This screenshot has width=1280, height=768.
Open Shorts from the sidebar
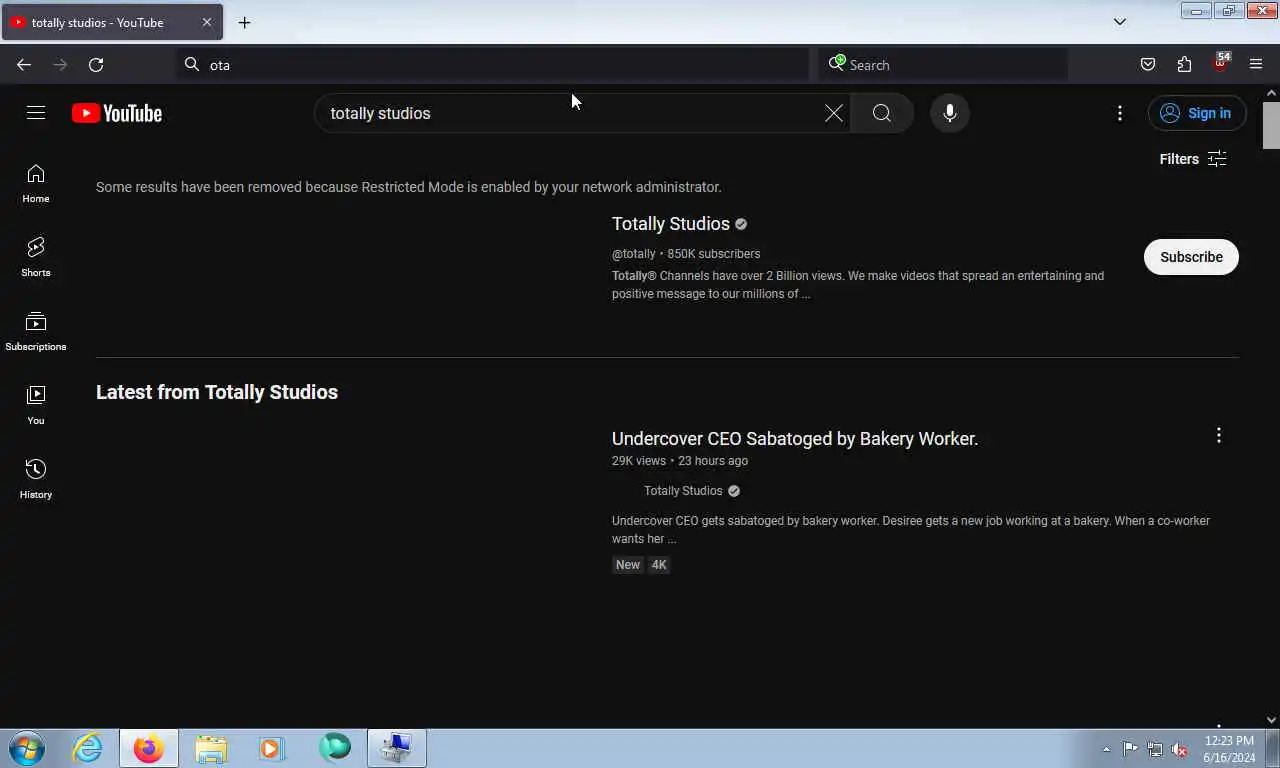(36, 258)
